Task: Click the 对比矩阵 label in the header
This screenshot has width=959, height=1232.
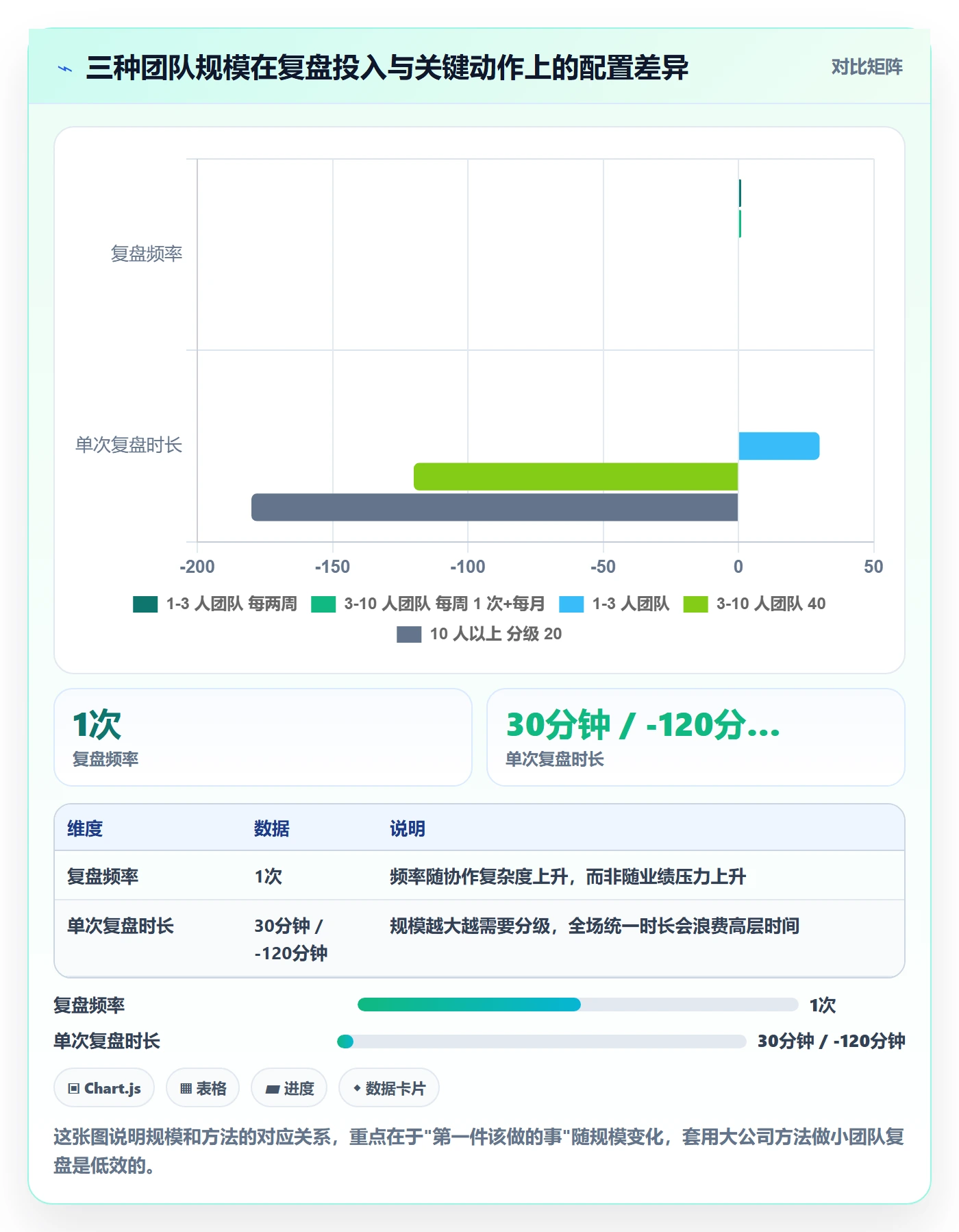Action: [x=867, y=67]
